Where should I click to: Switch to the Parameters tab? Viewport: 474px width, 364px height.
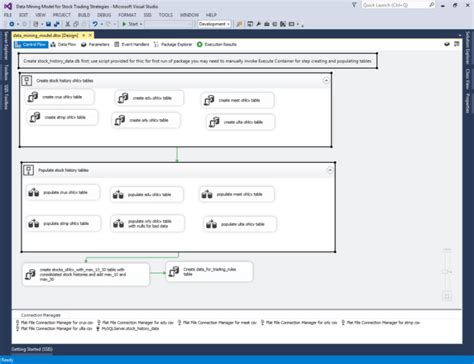click(95, 44)
